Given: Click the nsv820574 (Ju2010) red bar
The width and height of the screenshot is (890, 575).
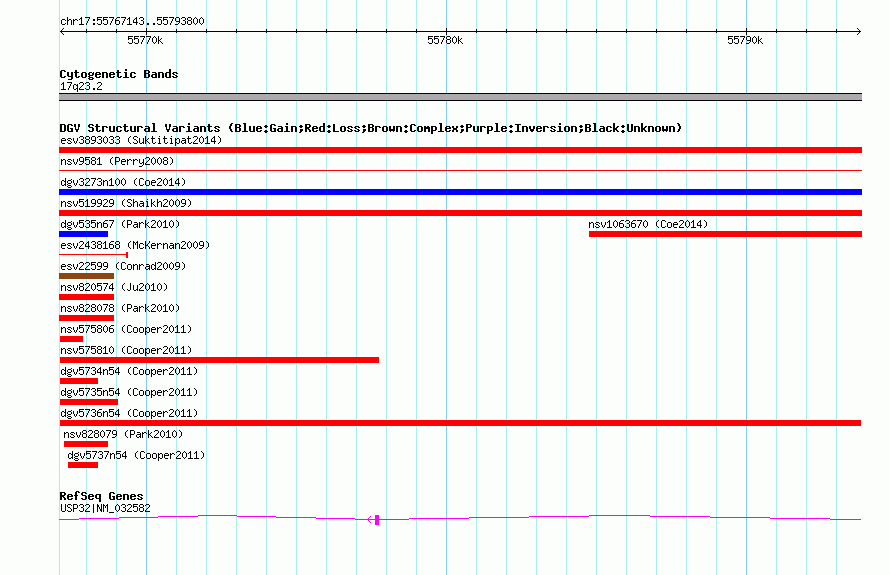Looking at the screenshot, I should (x=86, y=297).
